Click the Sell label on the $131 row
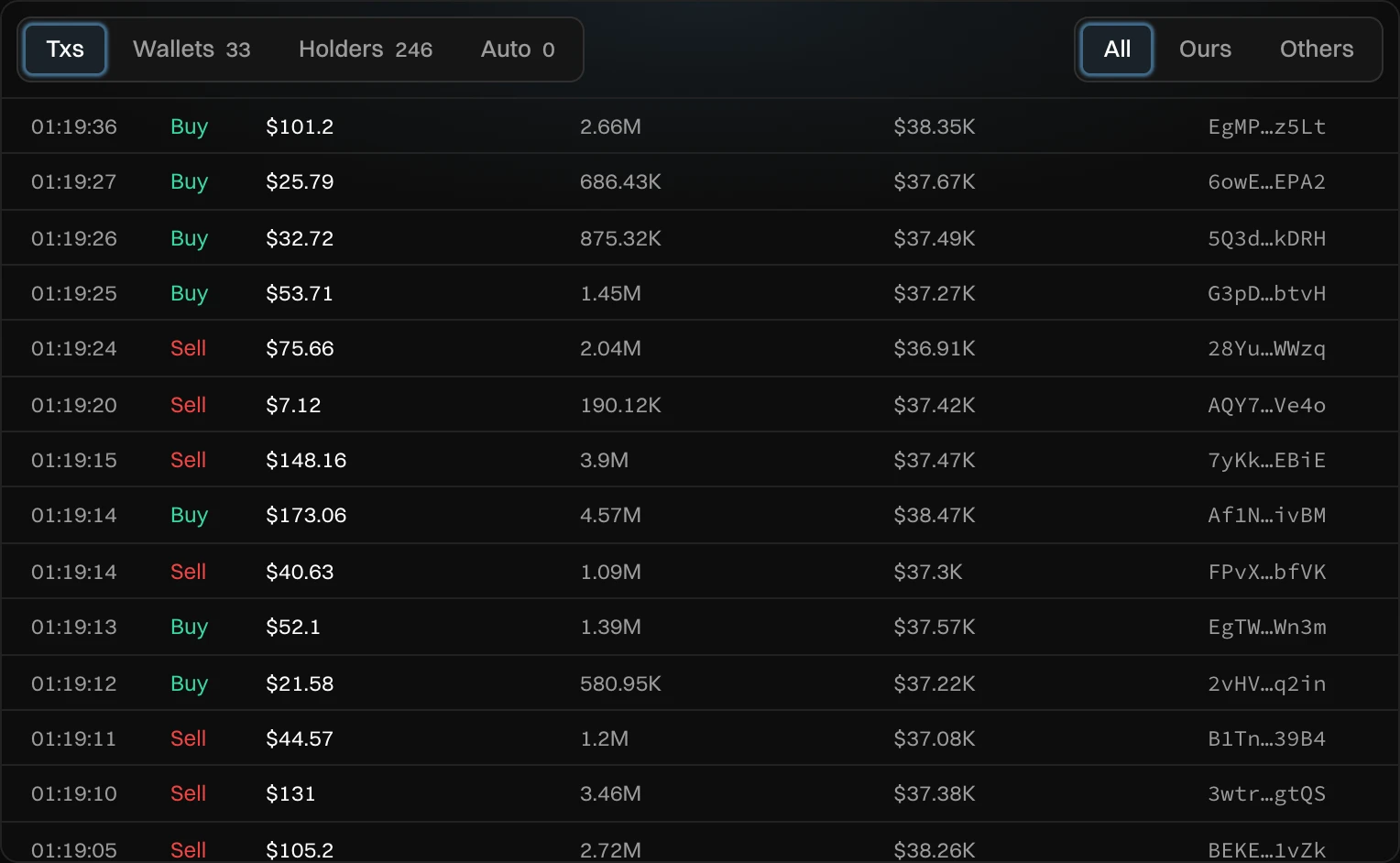Viewport: 1400px width, 863px height. (x=188, y=793)
